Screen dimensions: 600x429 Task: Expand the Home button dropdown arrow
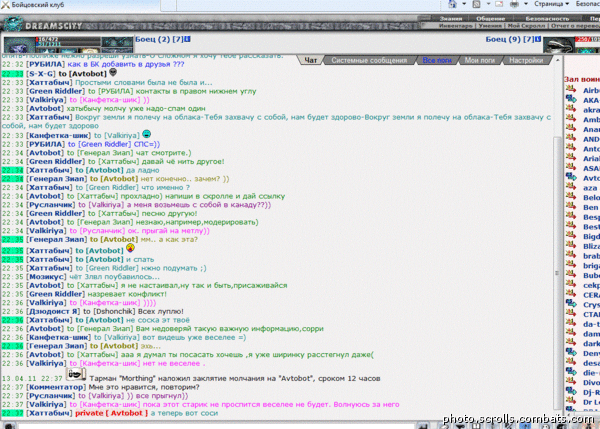coord(464,4)
